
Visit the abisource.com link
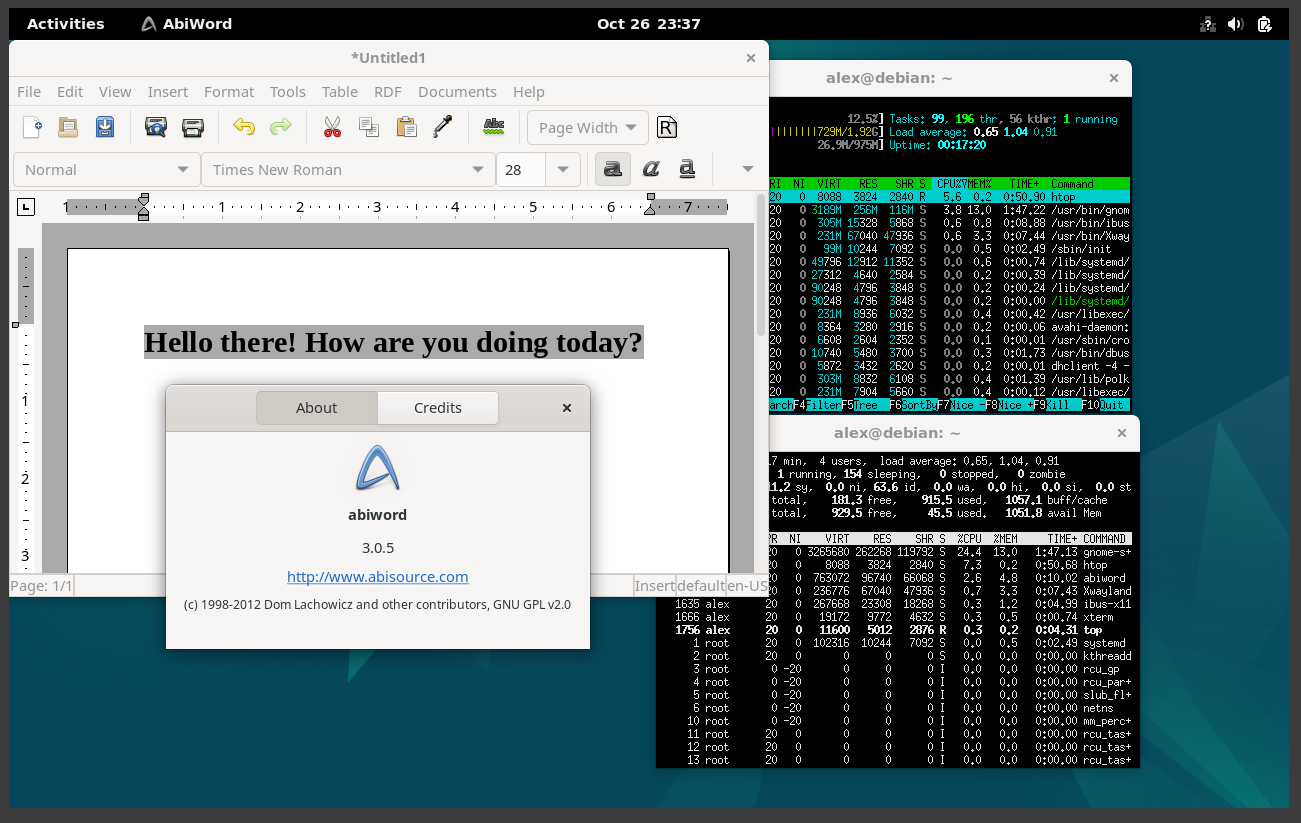377,576
